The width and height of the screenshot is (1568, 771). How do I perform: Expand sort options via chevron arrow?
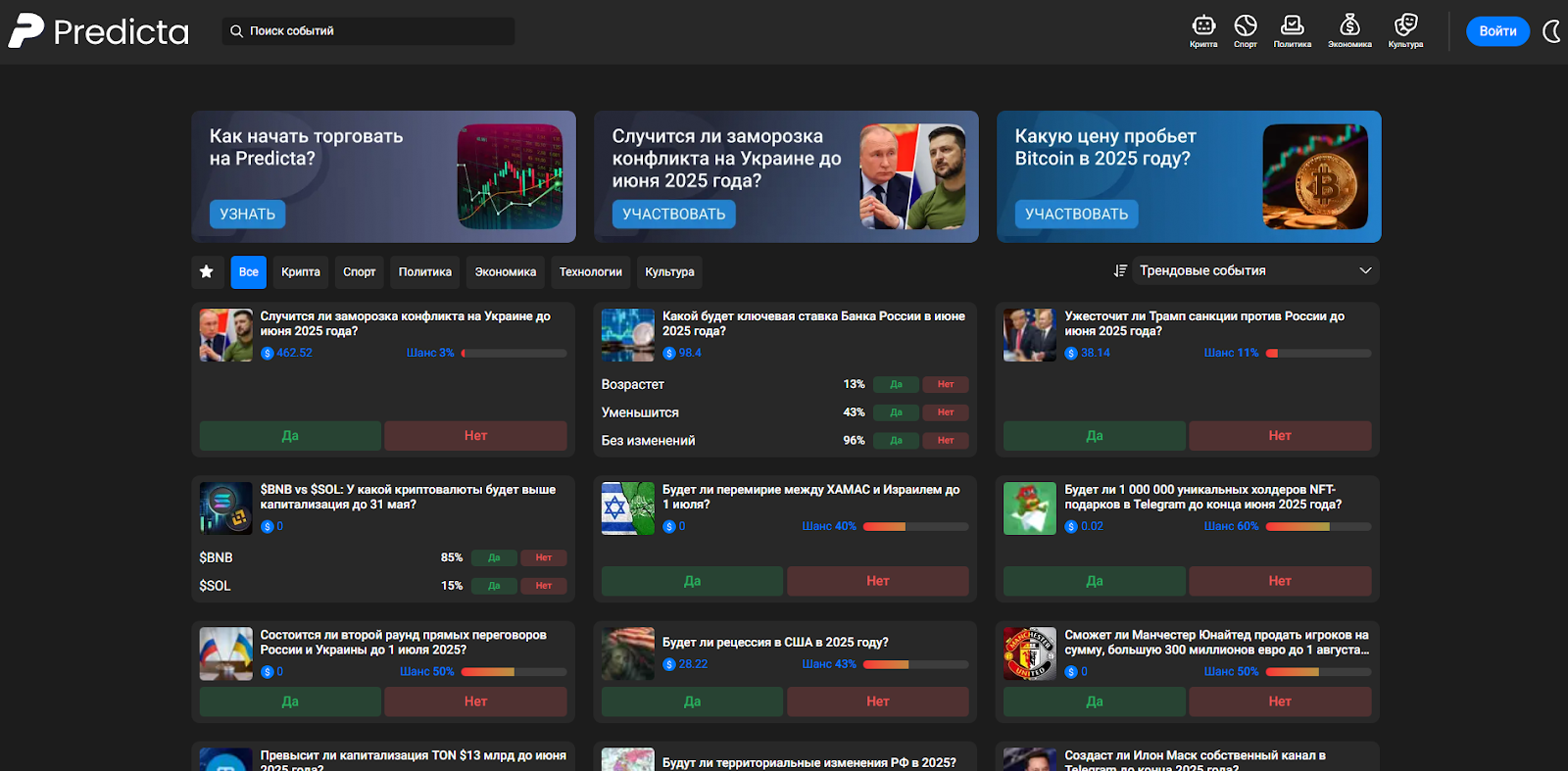tap(1365, 270)
